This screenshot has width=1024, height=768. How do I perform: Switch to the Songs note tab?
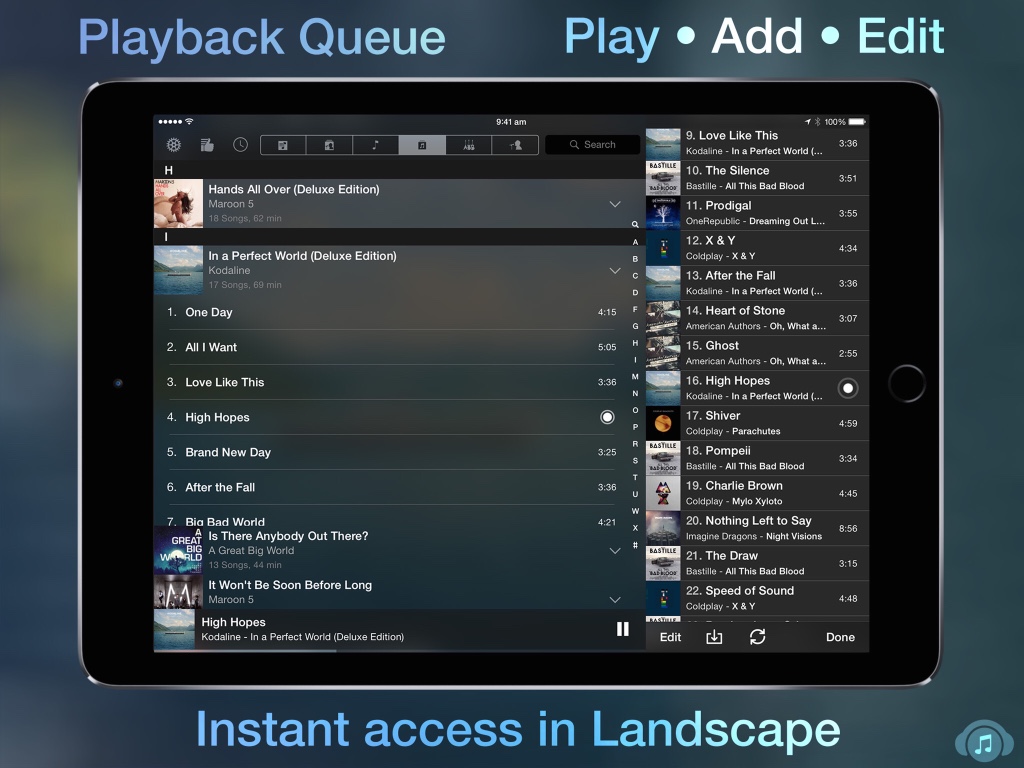coord(376,145)
